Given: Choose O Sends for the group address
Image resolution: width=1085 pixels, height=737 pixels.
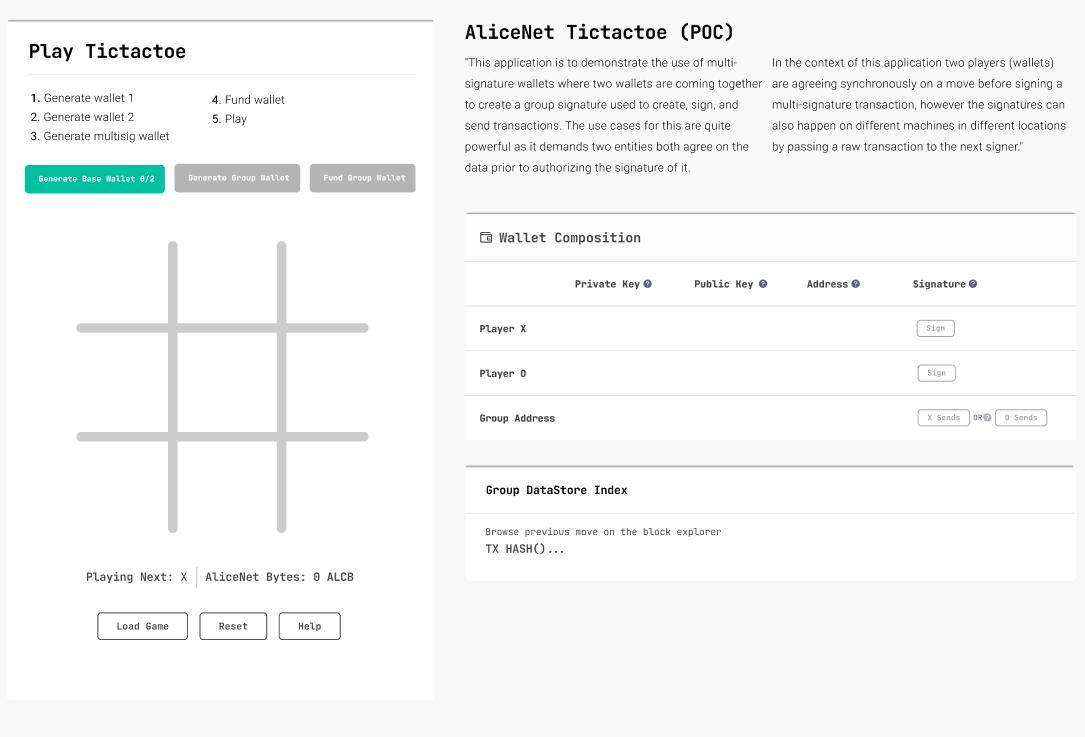Looking at the screenshot, I should [x=1020, y=417].
